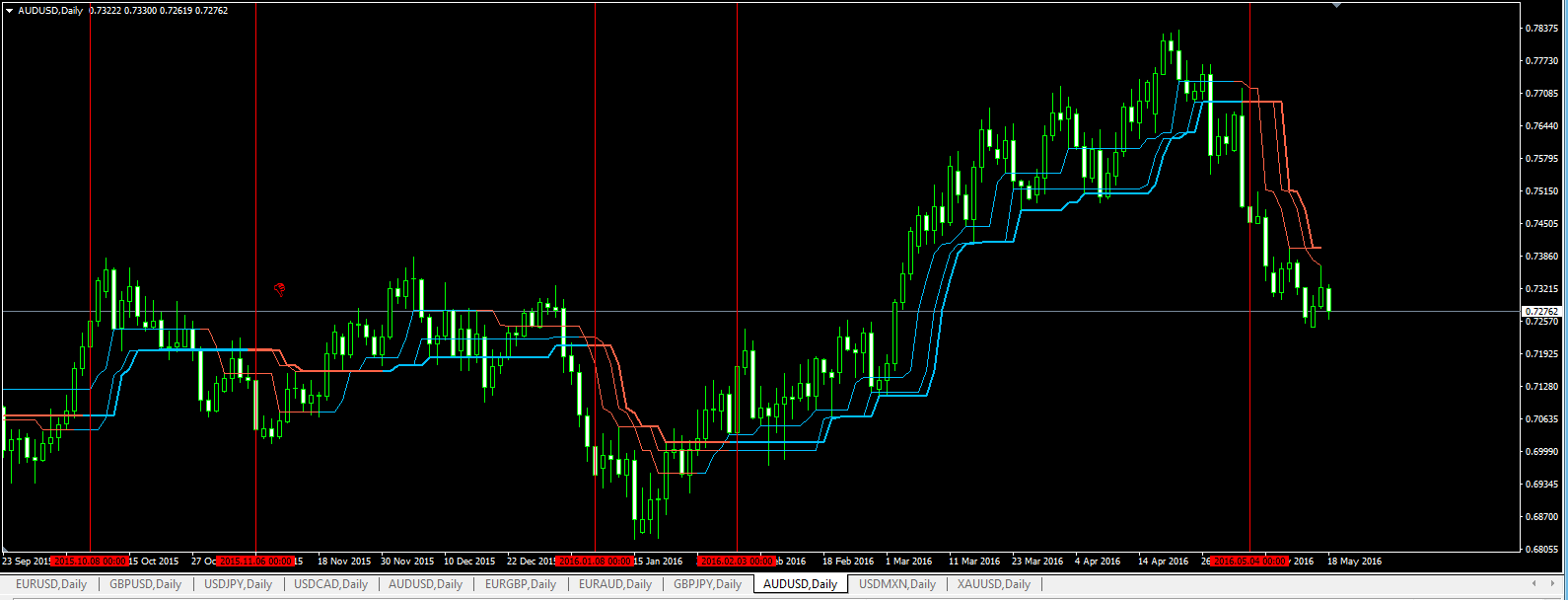Click the 14 Apr 2016 date label
The height and width of the screenshot is (600, 1568).
(x=1164, y=561)
